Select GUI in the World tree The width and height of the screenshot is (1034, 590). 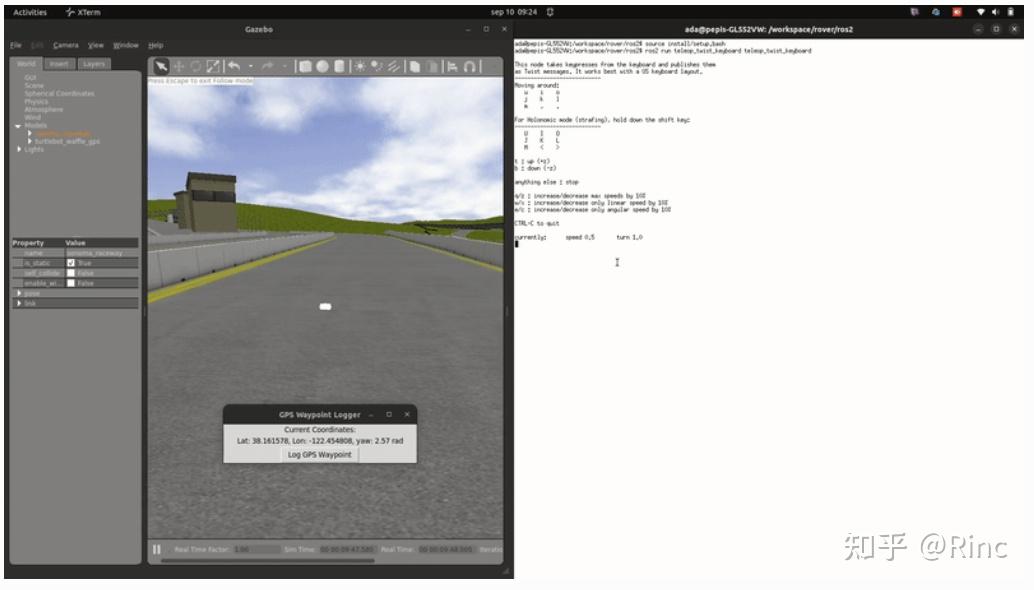30,77
